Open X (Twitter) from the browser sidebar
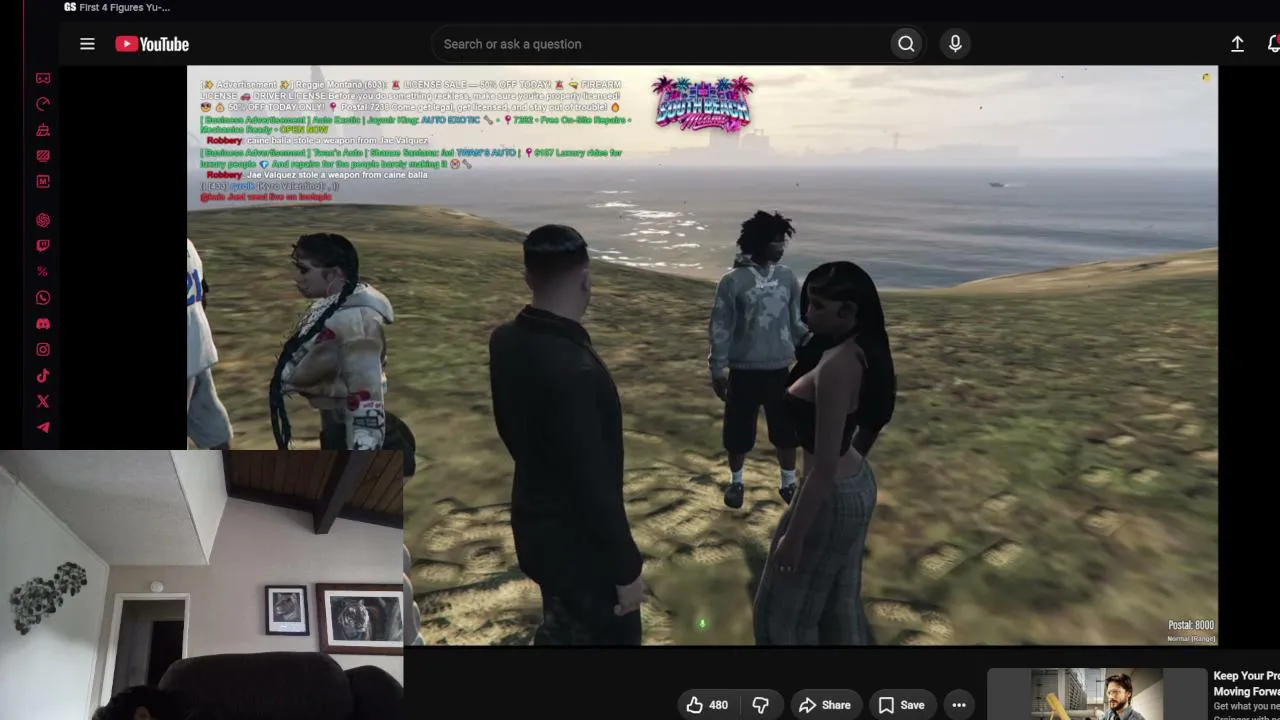This screenshot has width=1280, height=720. 43,402
